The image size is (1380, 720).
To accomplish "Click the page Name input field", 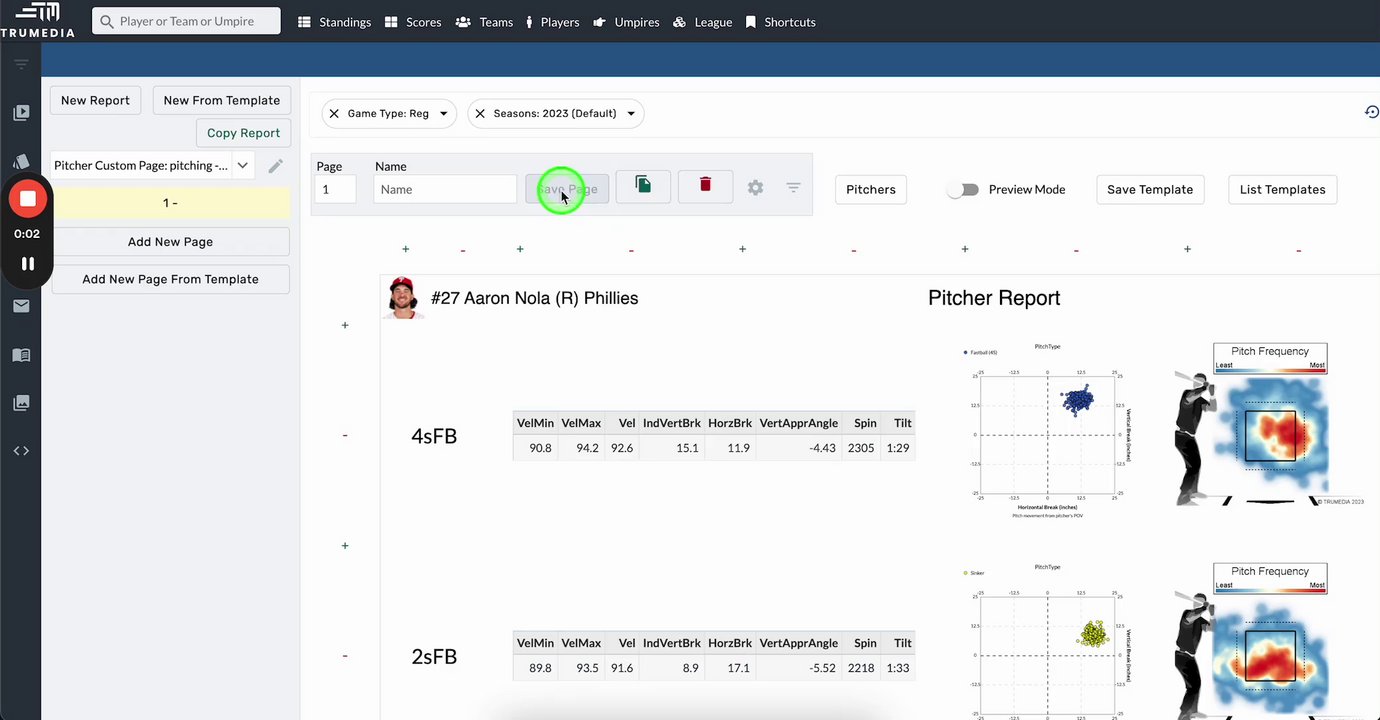I will (x=445, y=189).
